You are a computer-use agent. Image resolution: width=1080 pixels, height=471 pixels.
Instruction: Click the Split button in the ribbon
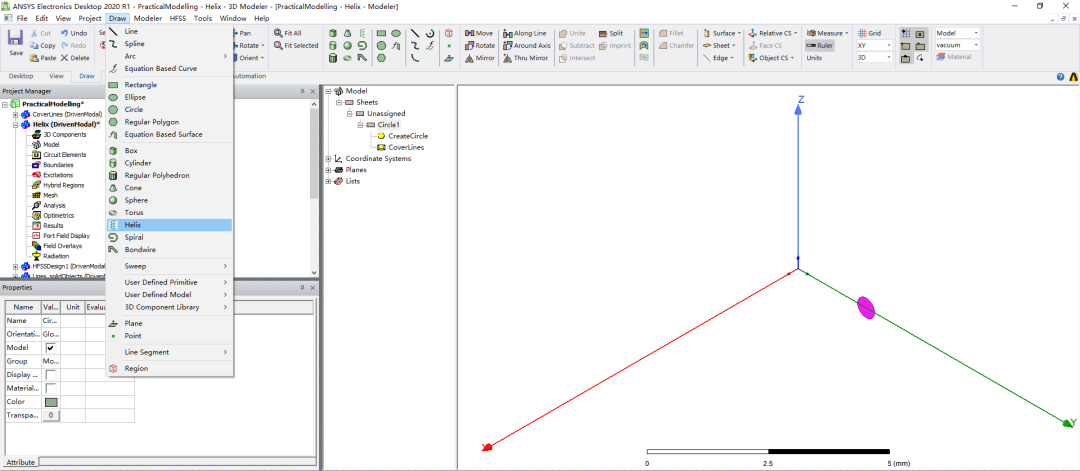[x=610, y=33]
